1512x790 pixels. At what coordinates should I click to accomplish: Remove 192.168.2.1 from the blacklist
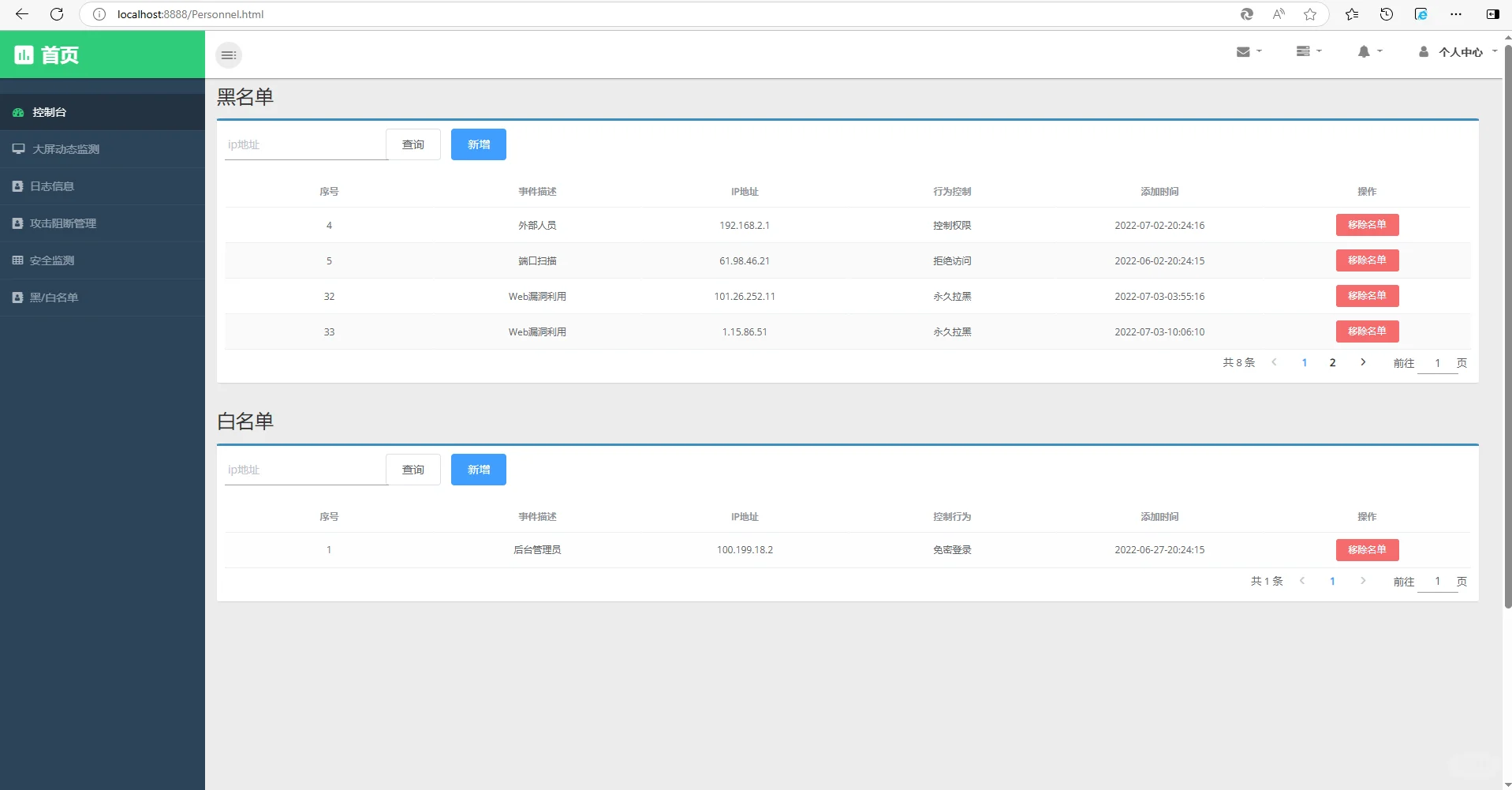coord(1367,225)
